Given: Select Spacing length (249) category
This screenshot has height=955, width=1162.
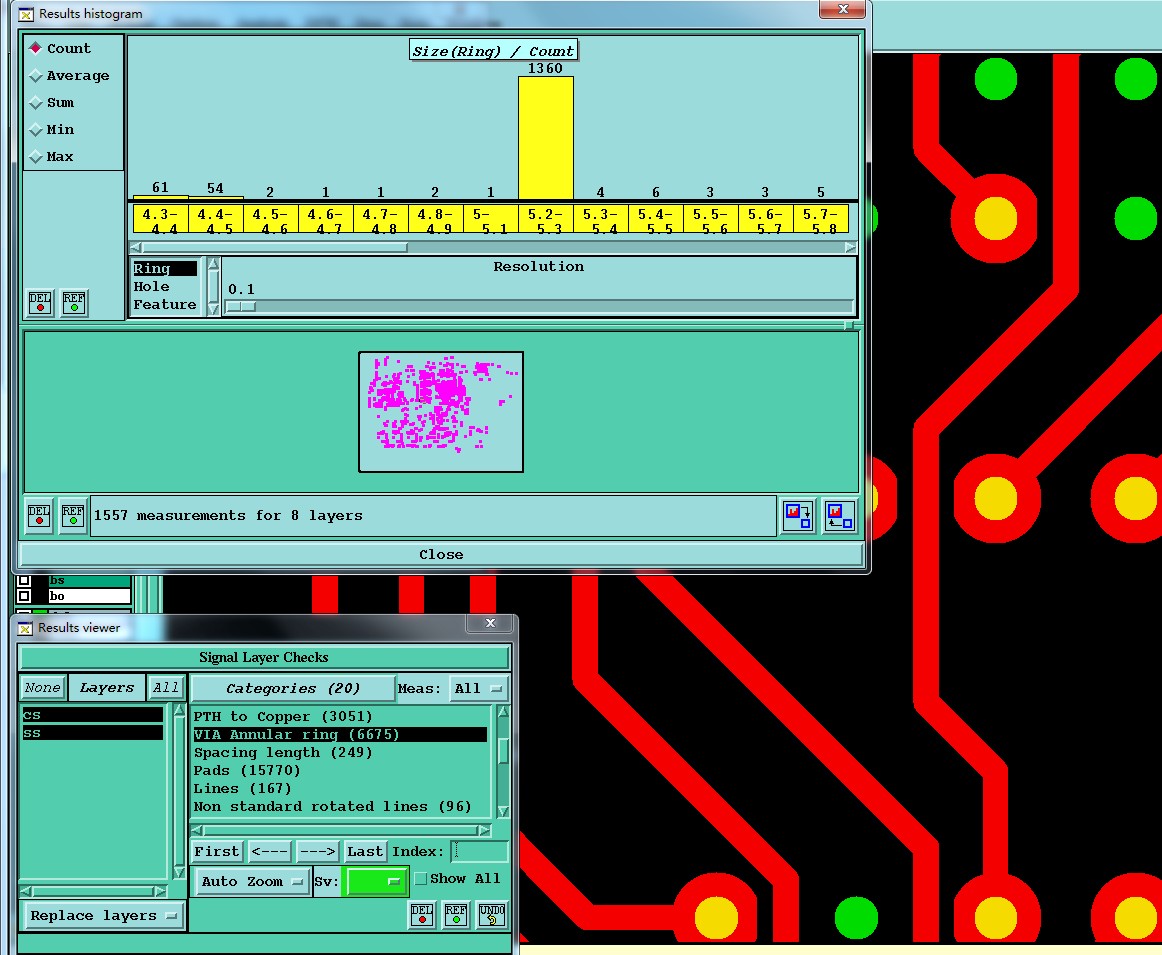Looking at the screenshot, I should pos(340,752).
